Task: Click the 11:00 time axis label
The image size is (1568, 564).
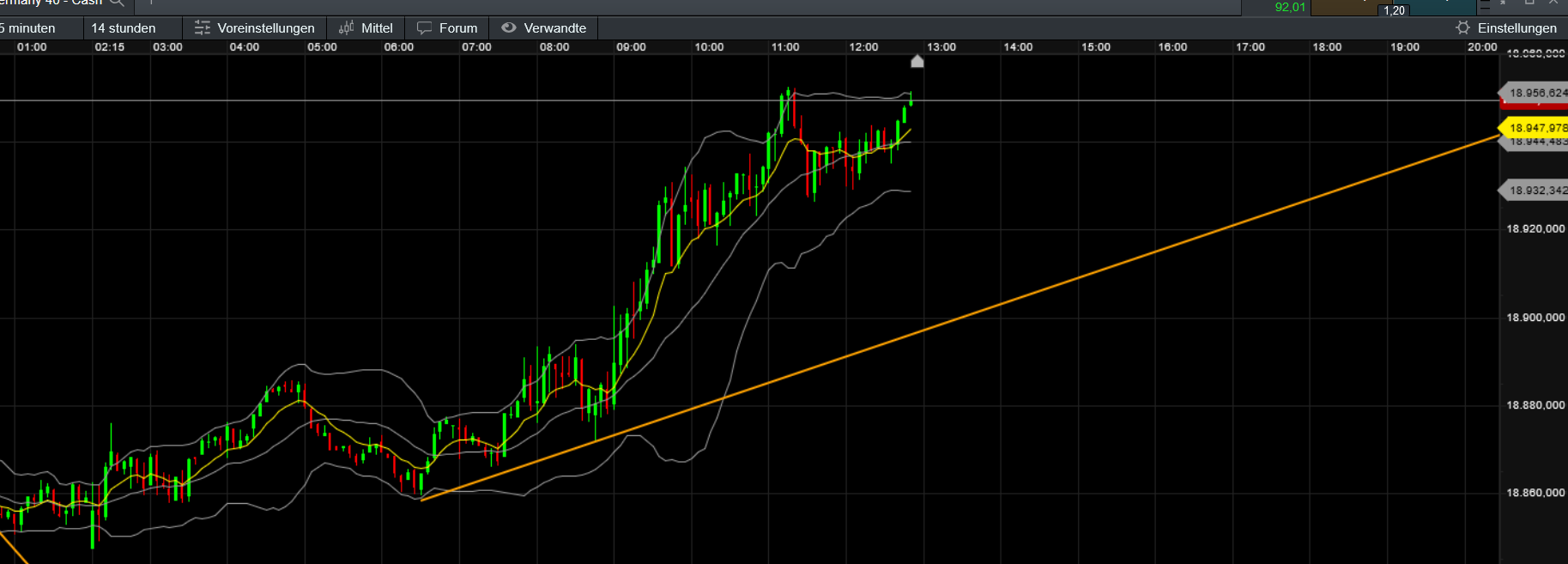Action: pyautogui.click(x=785, y=47)
